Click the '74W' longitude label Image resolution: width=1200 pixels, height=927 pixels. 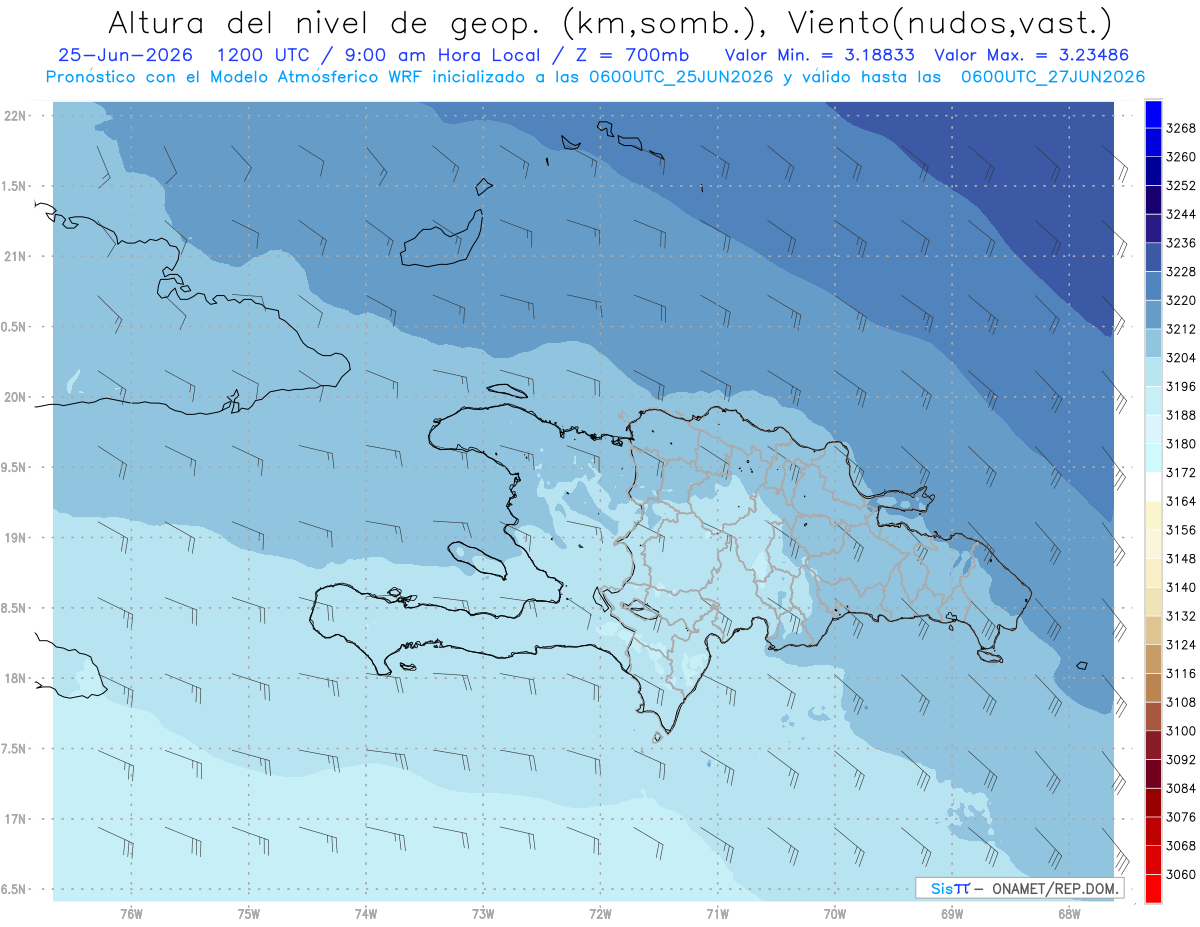point(366,912)
